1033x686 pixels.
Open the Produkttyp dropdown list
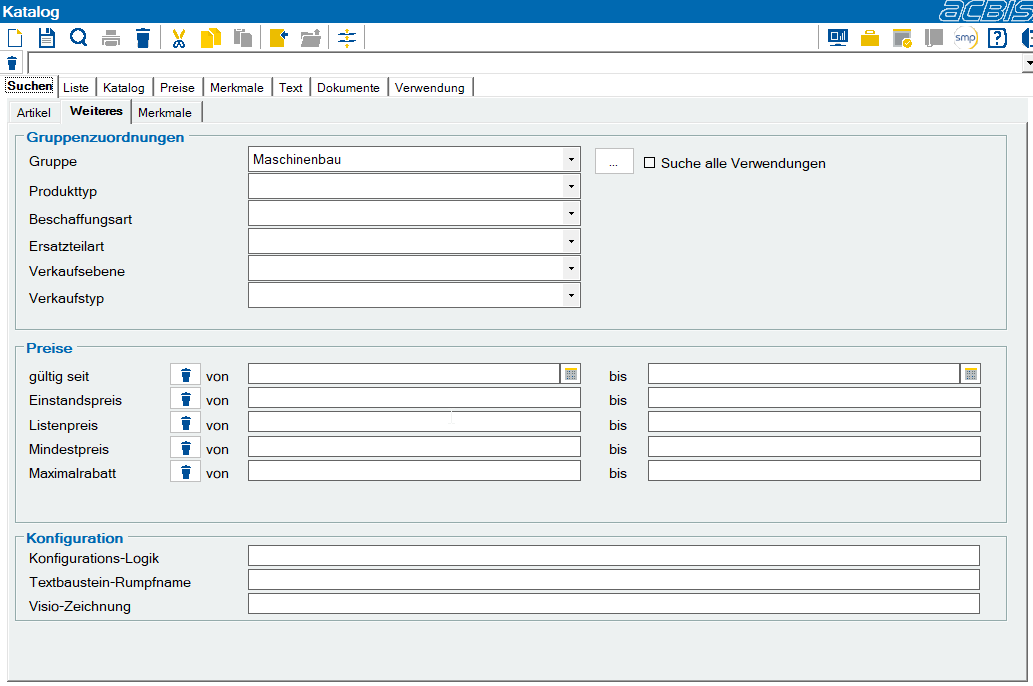click(x=571, y=186)
